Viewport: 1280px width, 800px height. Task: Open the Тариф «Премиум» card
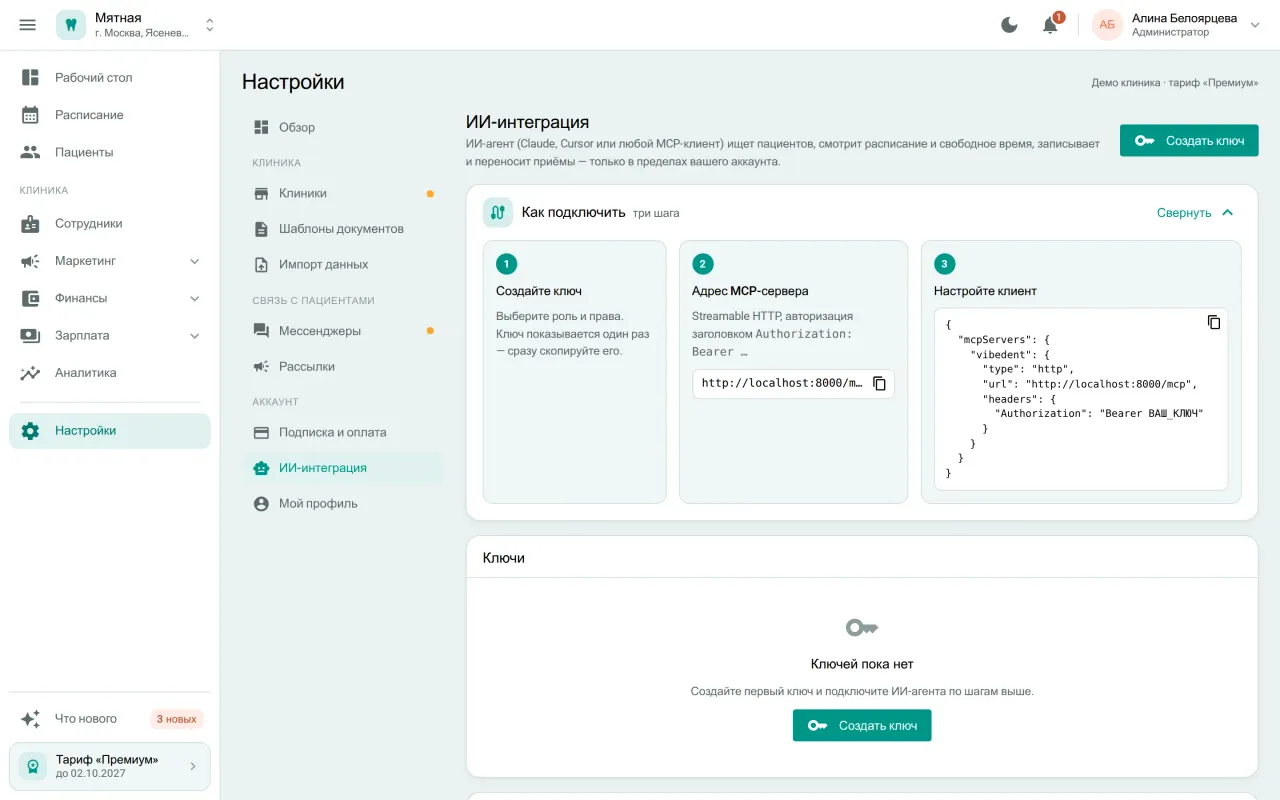(x=110, y=766)
